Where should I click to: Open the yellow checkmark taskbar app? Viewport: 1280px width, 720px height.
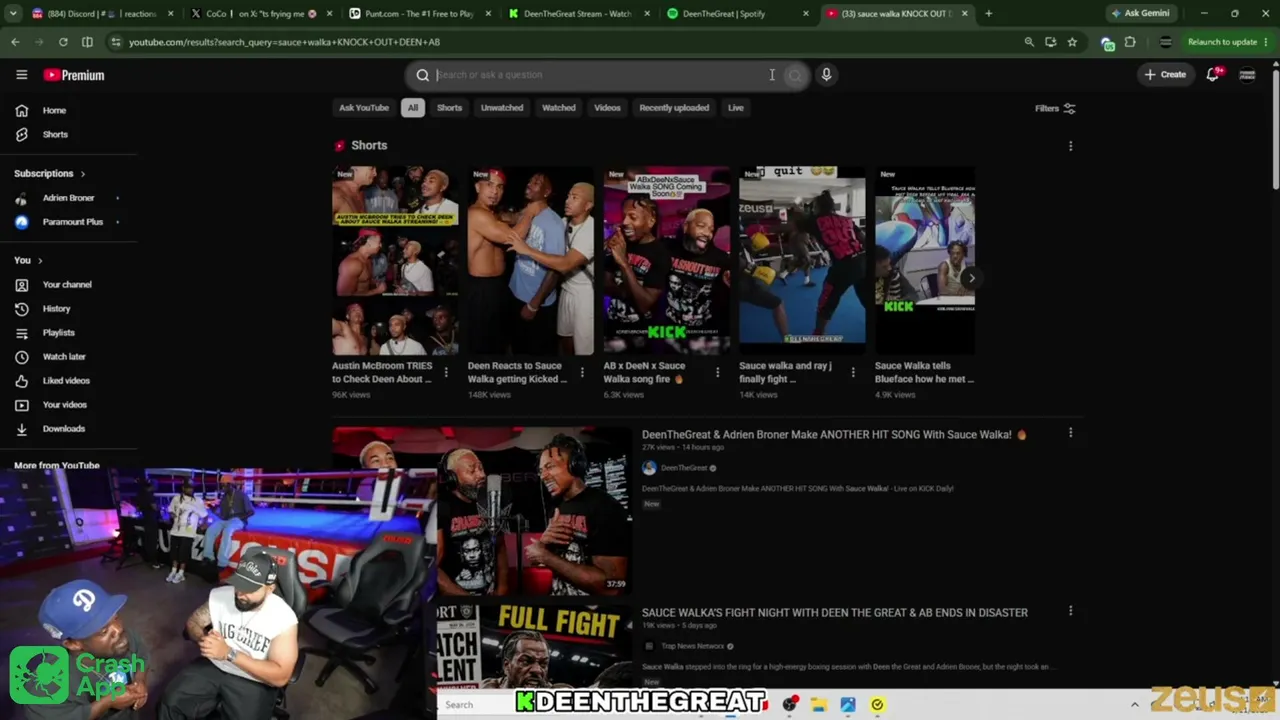877,705
